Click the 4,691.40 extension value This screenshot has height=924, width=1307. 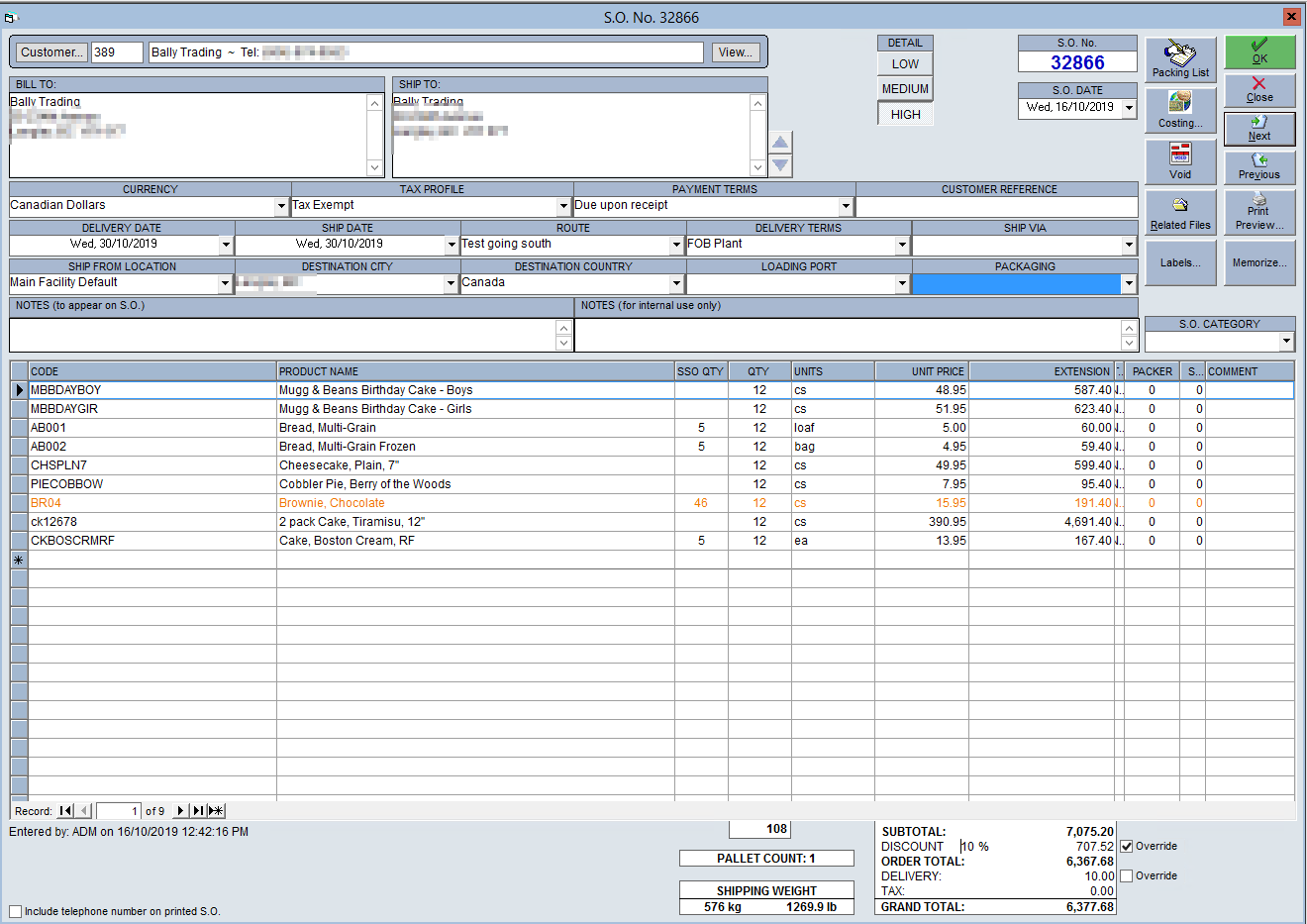(x=1088, y=522)
